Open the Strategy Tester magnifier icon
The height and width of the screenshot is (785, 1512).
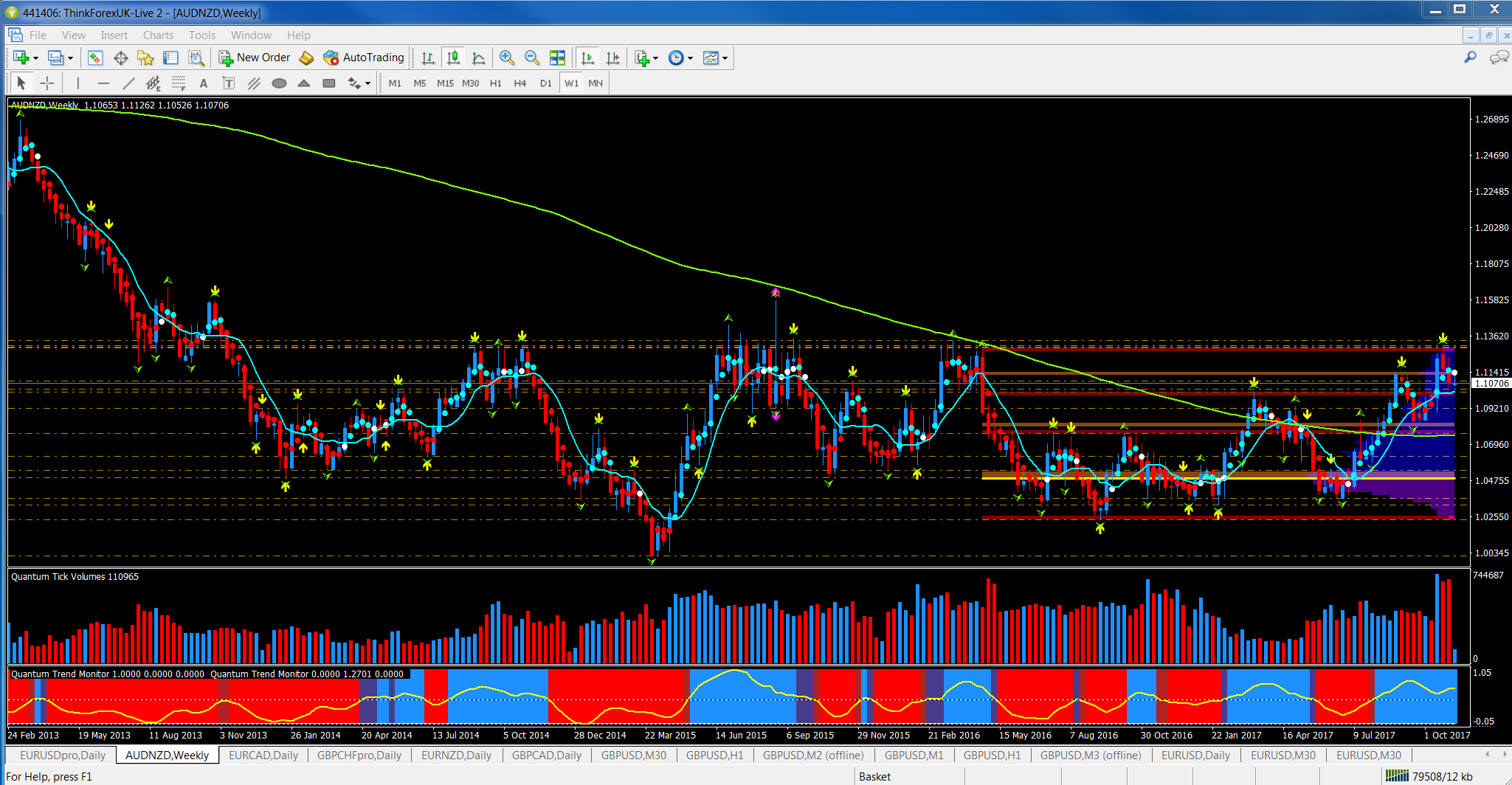(196, 58)
